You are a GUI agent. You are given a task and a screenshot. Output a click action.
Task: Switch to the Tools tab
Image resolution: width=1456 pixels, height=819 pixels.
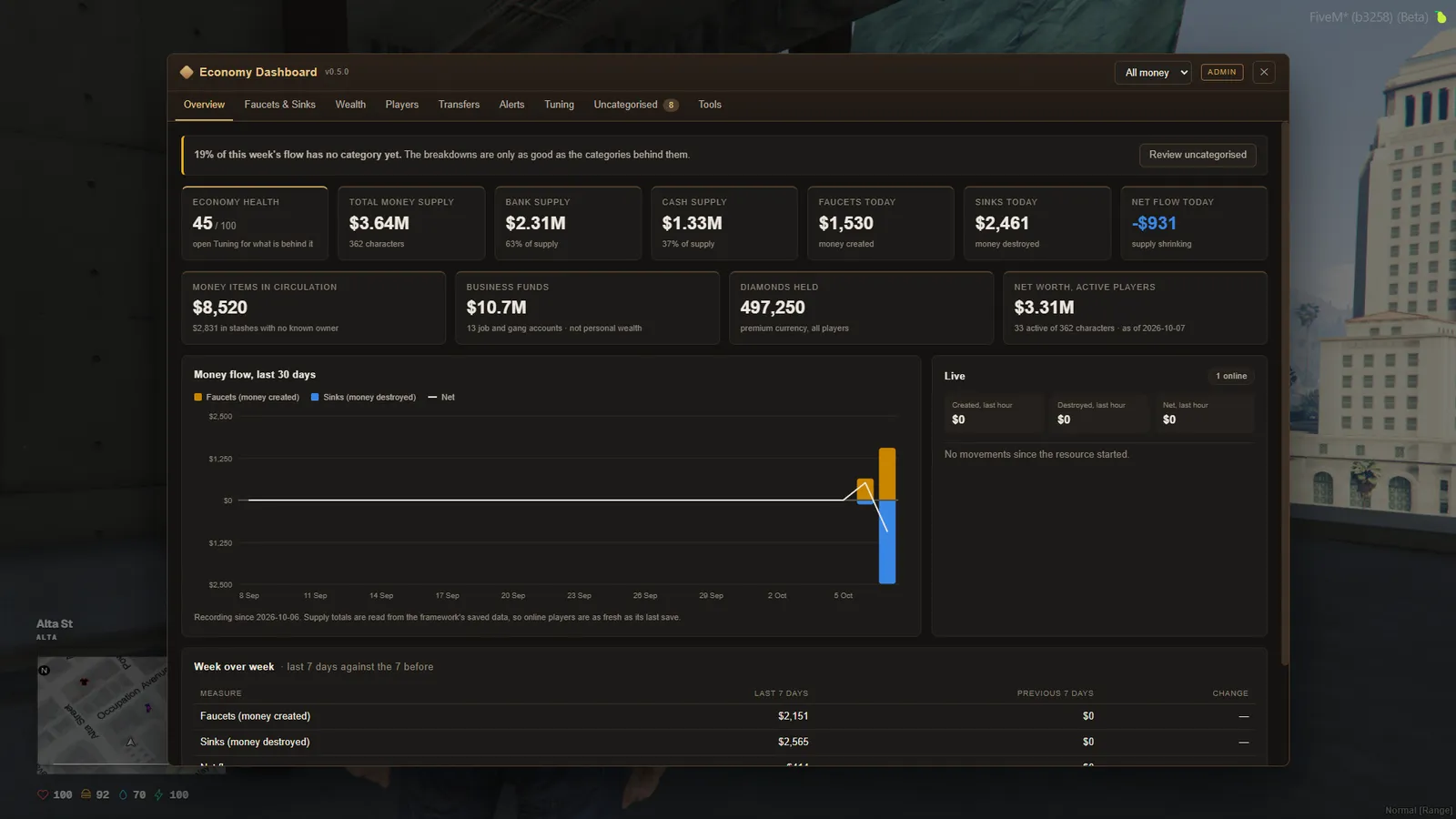click(710, 105)
